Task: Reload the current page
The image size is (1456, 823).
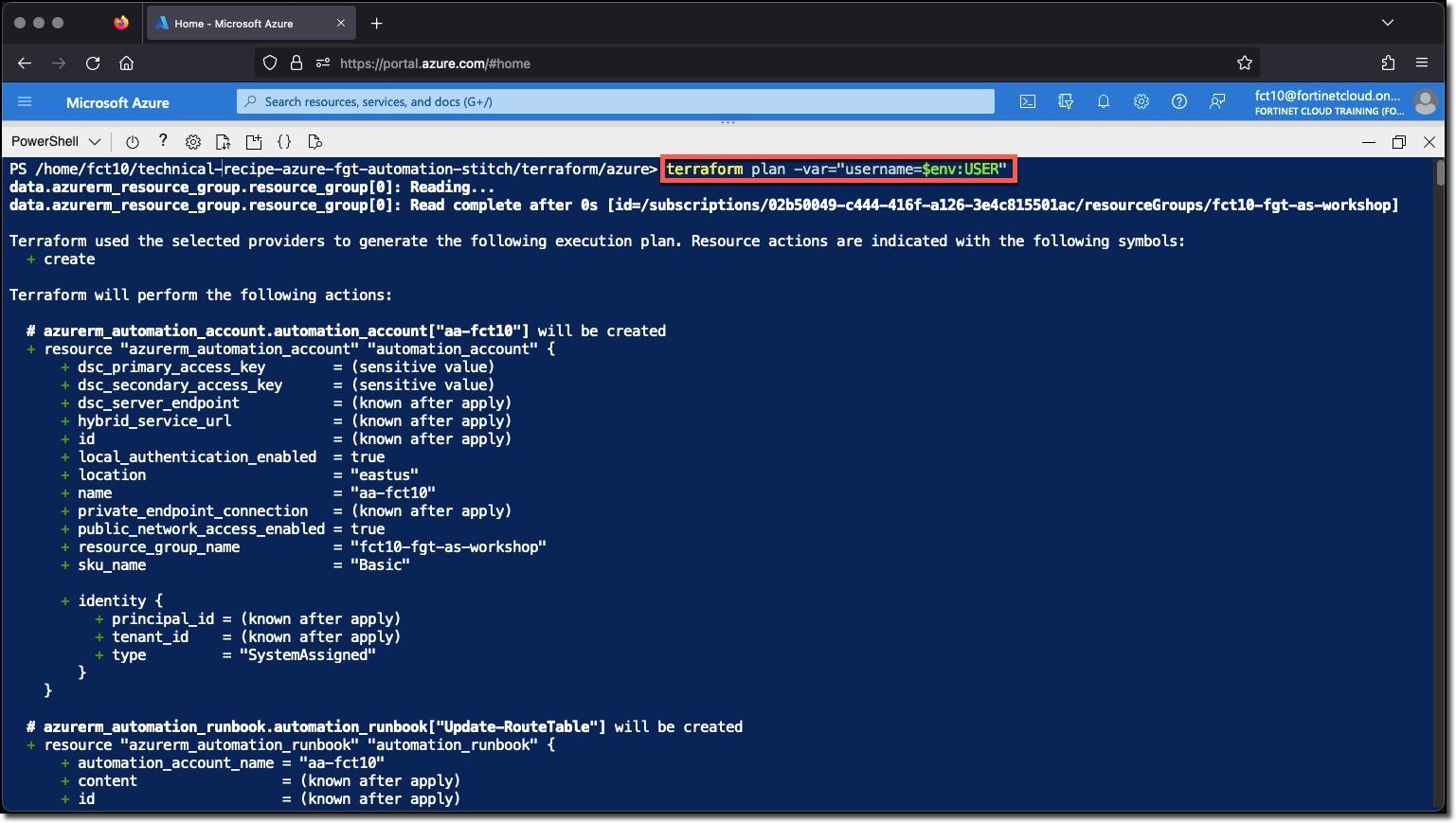Action: [x=93, y=63]
